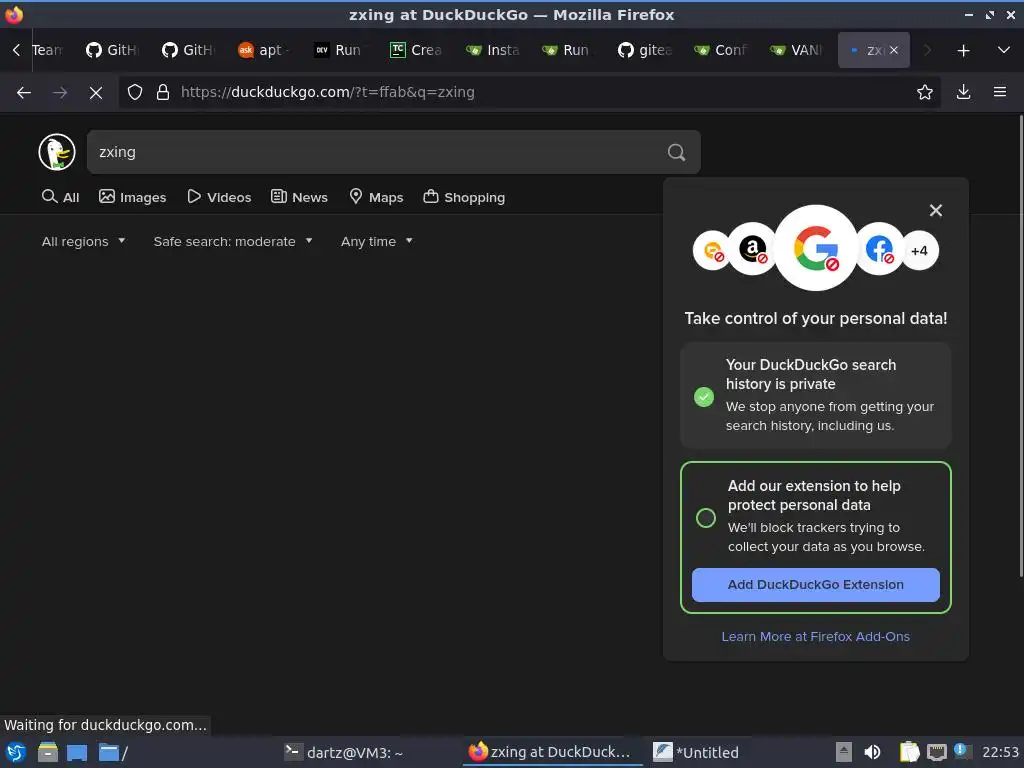Screen dimensions: 1024x768
Task: Switch to the apt askubuntu tab
Action: (264, 50)
